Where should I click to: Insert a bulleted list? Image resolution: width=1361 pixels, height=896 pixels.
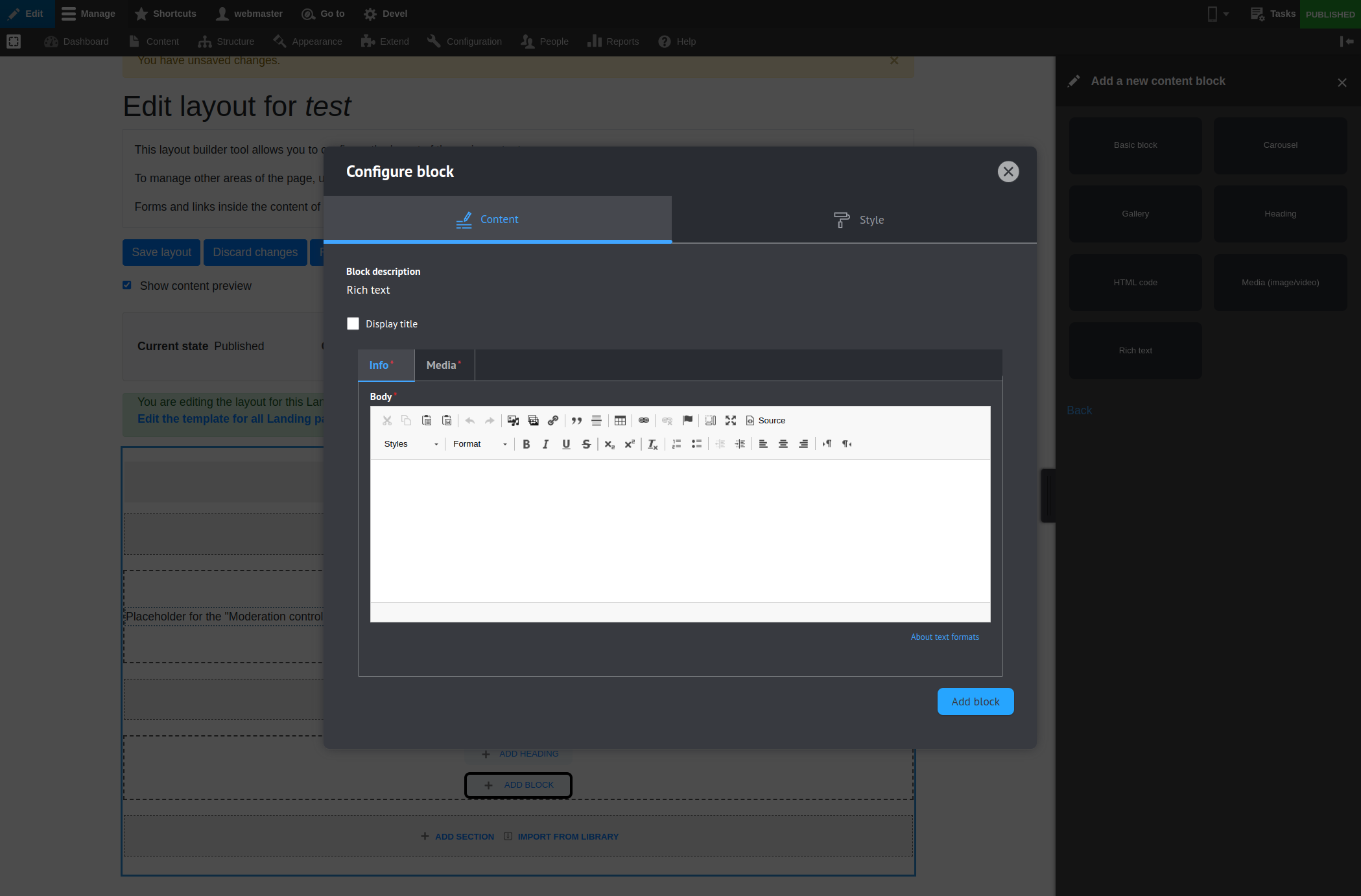point(696,444)
